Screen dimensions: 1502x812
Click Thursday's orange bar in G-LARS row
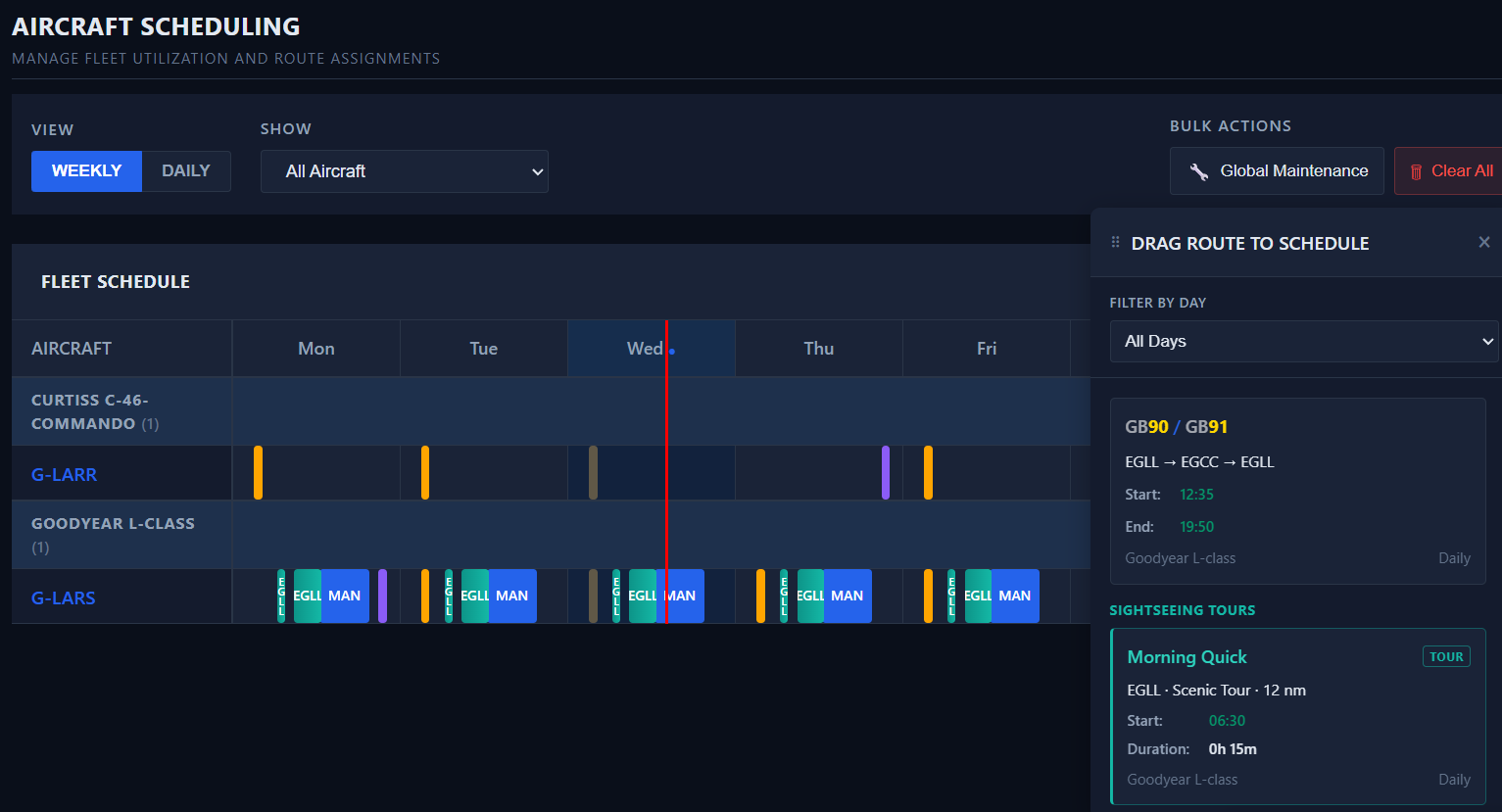pos(760,596)
